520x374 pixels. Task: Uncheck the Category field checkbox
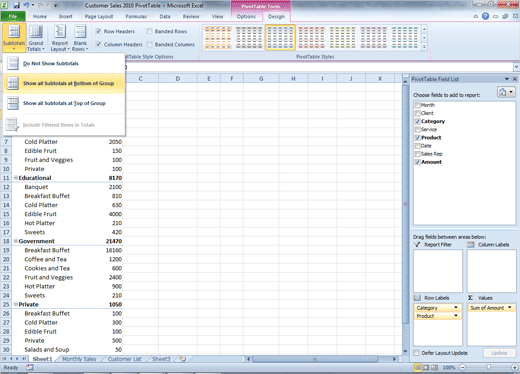(x=417, y=121)
